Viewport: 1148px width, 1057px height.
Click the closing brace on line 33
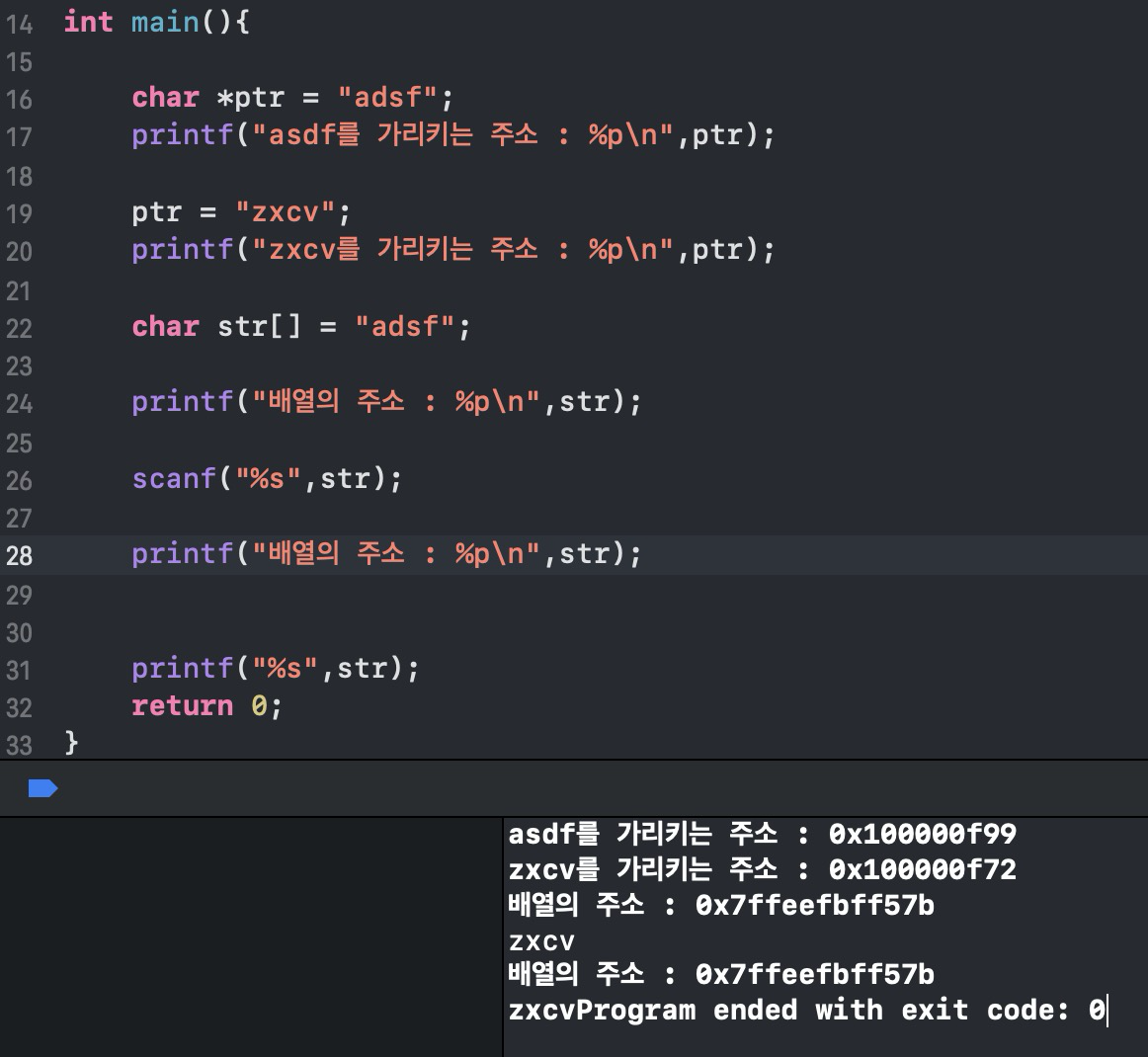pos(71,743)
